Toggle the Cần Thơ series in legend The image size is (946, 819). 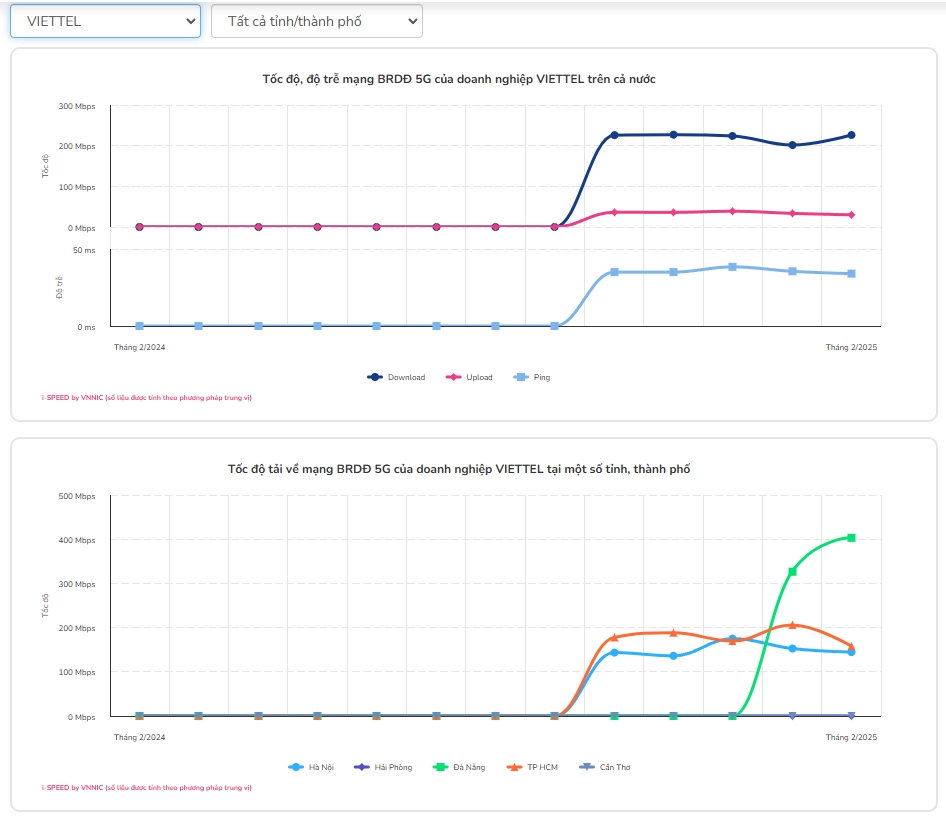[605, 767]
